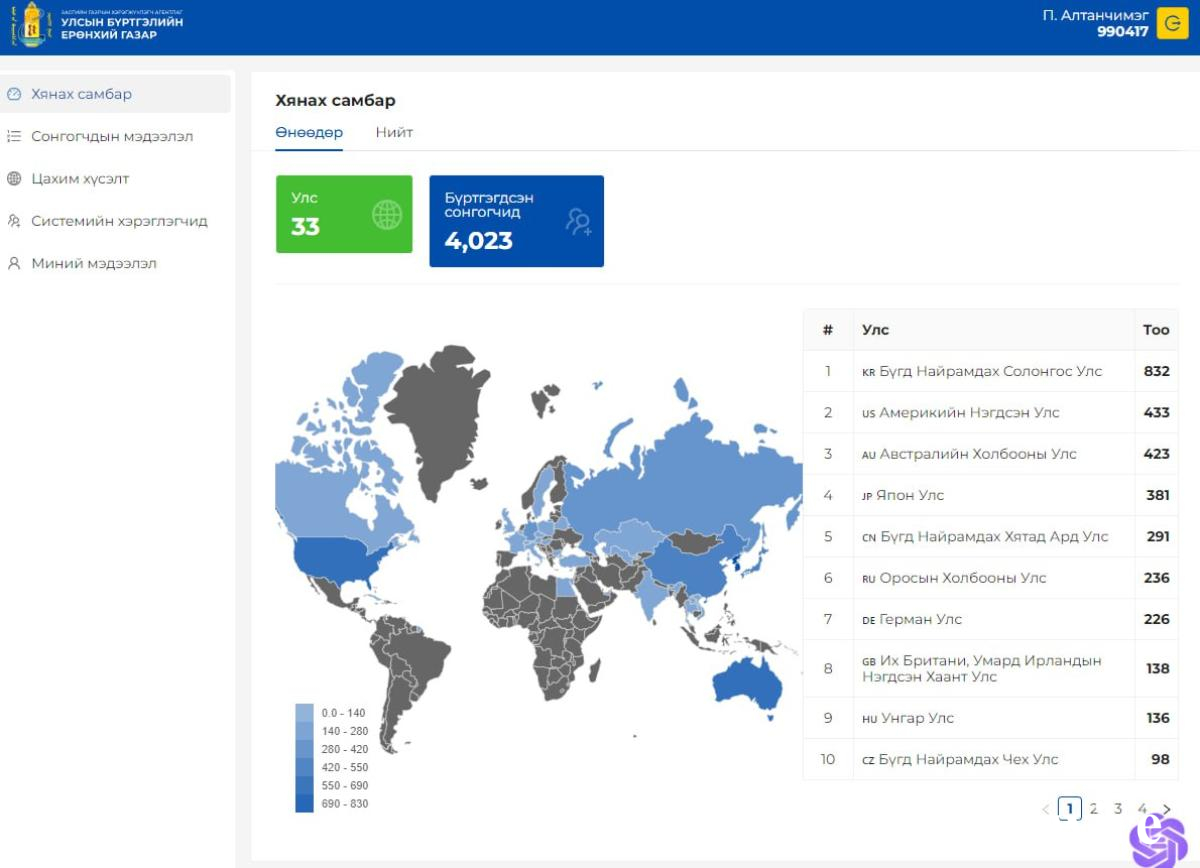Image resolution: width=1200 pixels, height=868 pixels.
Task: Open page 3 of the country table
Action: (1118, 809)
